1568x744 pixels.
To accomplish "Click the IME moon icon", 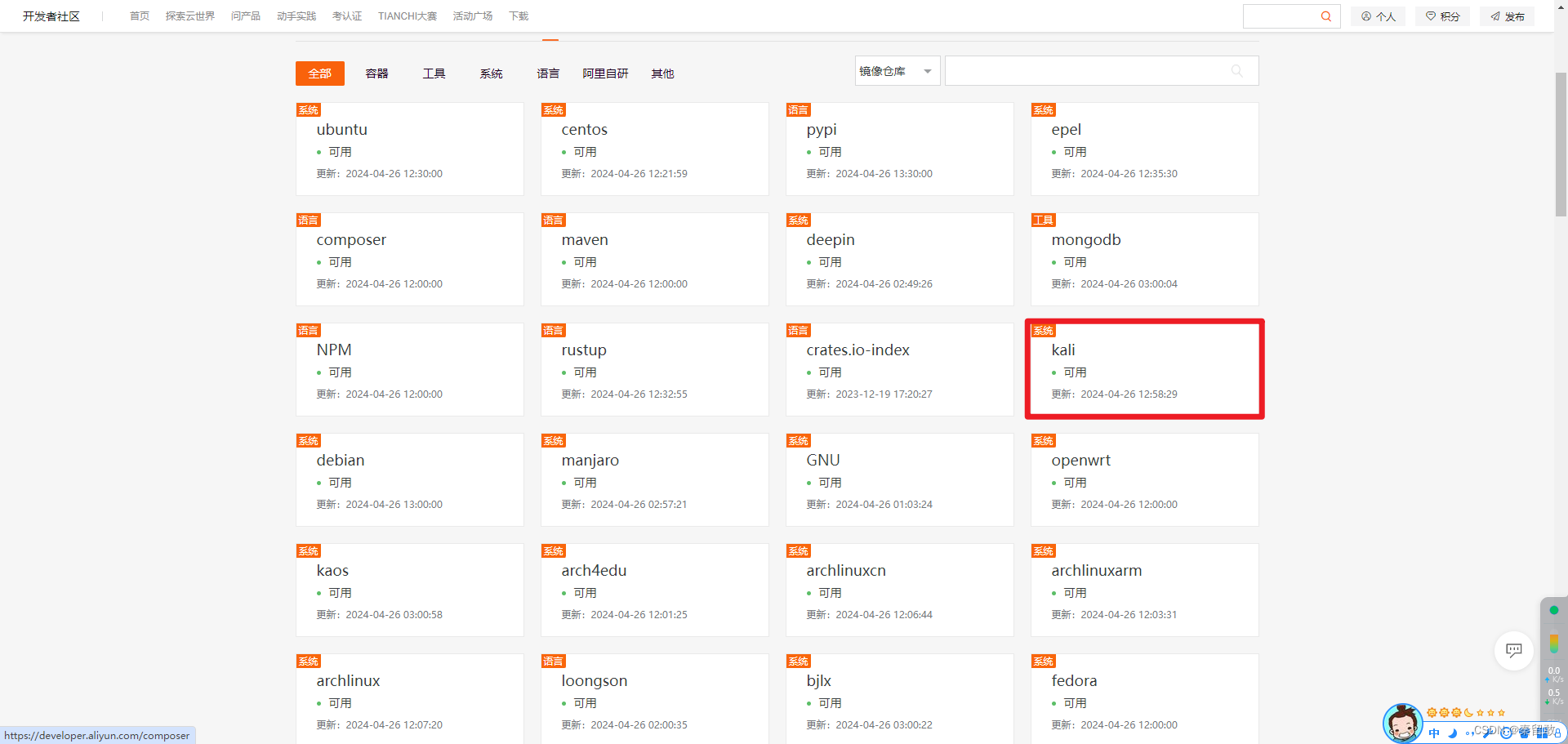I will coord(1452,733).
